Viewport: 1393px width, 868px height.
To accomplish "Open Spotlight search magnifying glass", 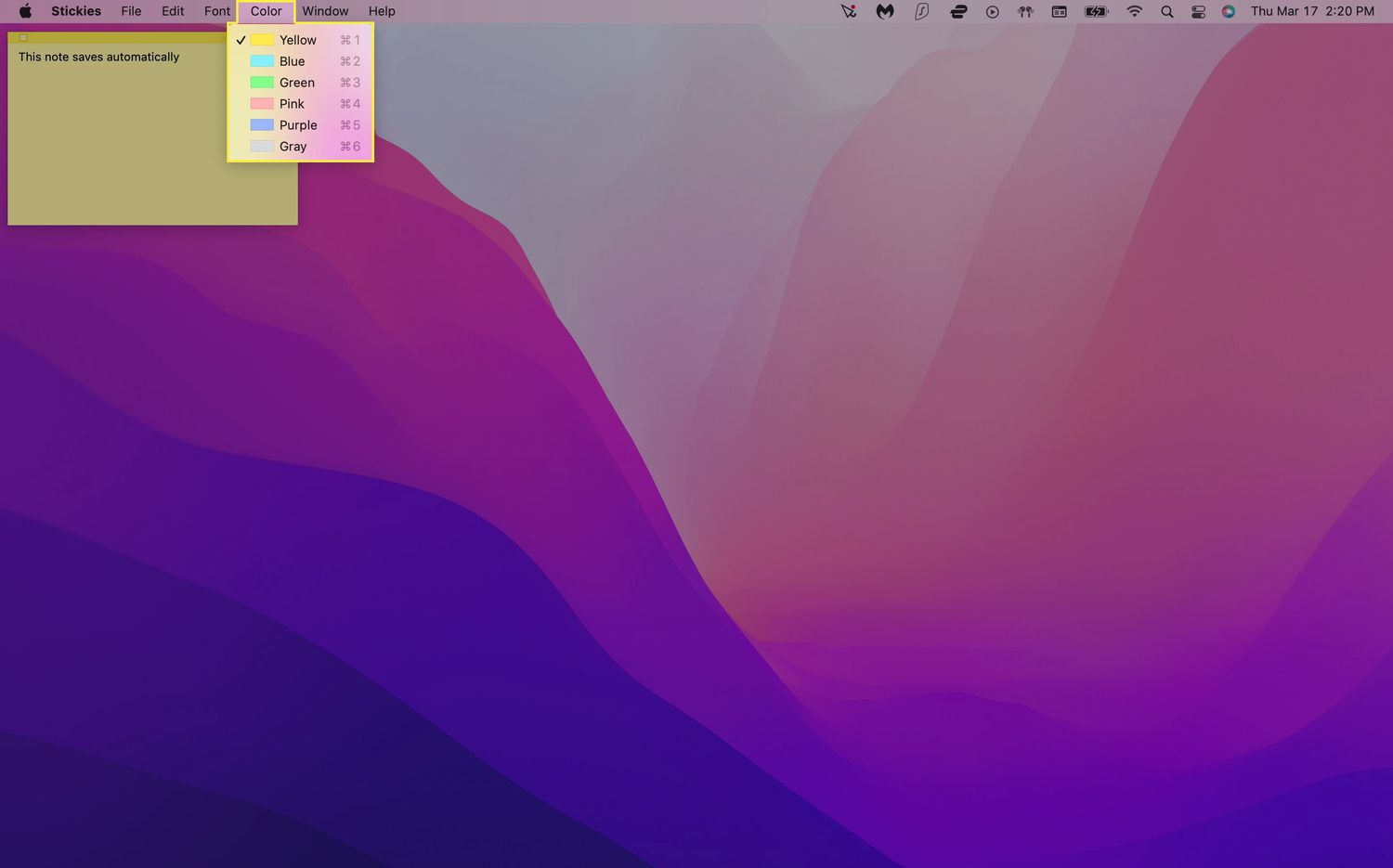I will click(x=1167, y=11).
